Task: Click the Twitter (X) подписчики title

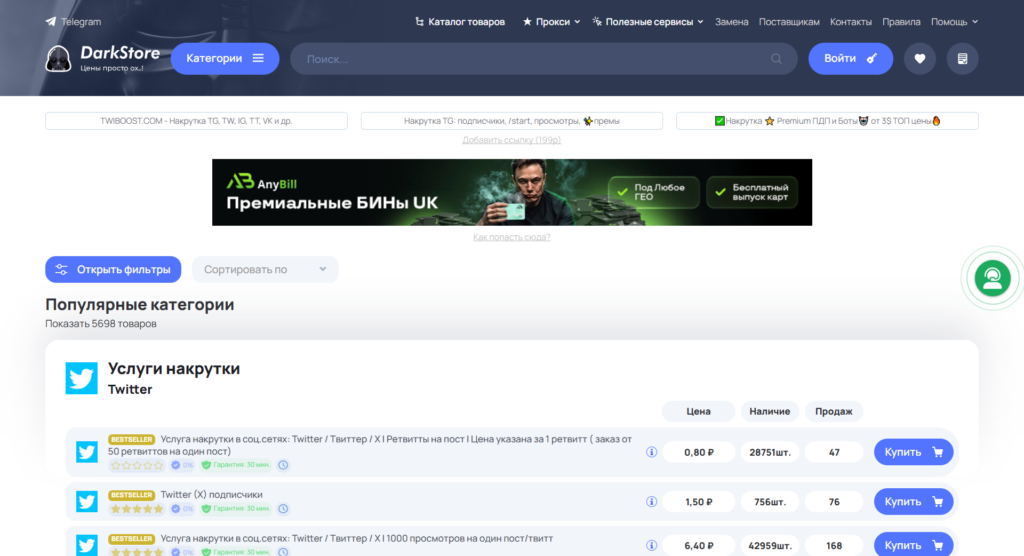Action: (212, 495)
